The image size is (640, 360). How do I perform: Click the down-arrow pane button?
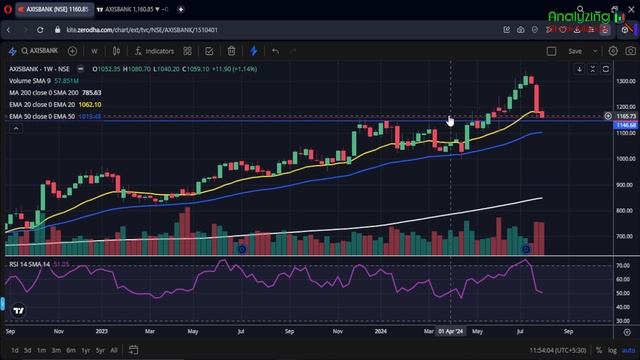tap(579, 69)
